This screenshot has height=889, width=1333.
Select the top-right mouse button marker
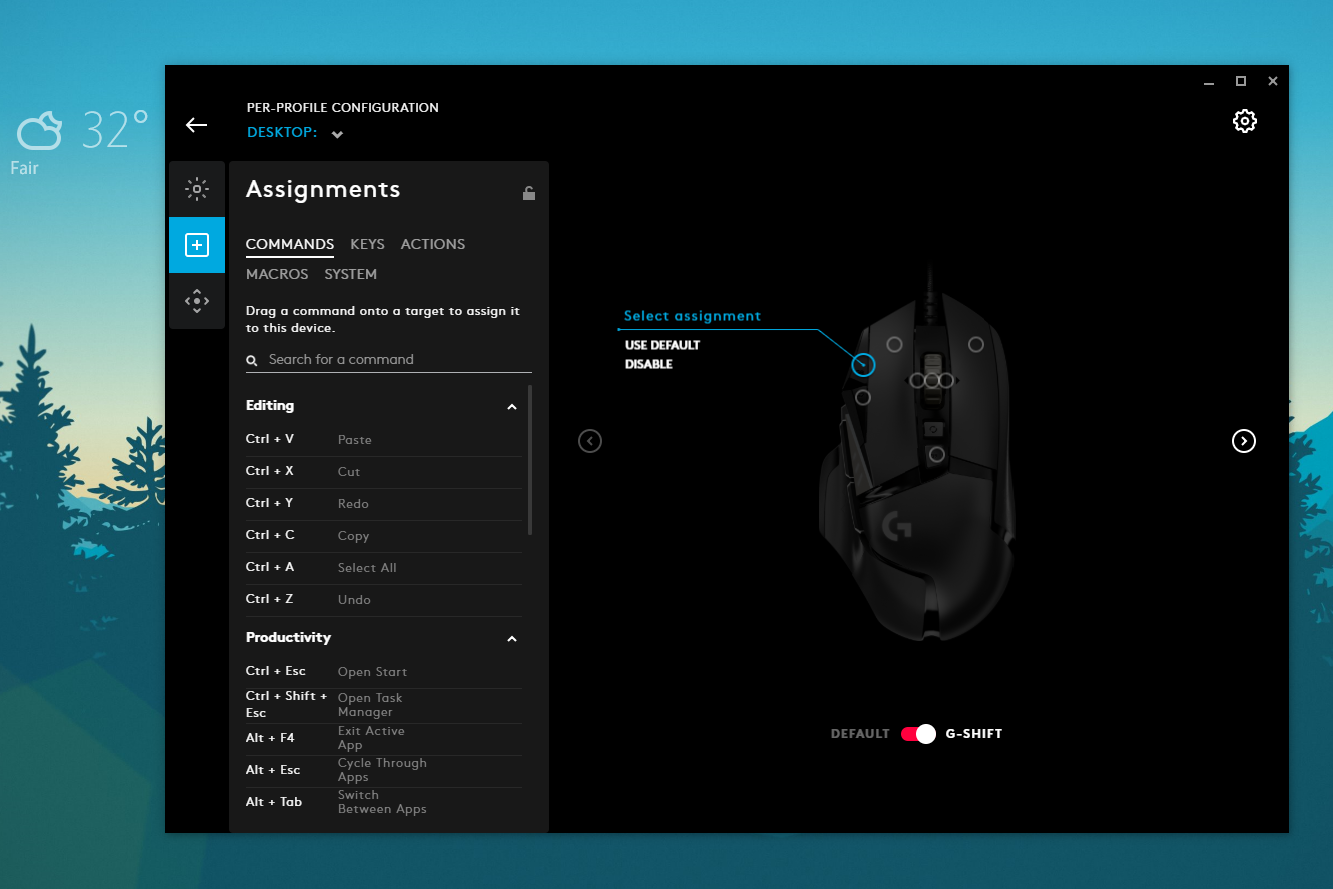[975, 344]
